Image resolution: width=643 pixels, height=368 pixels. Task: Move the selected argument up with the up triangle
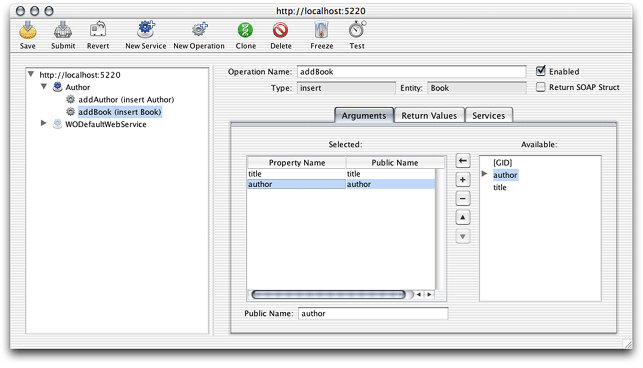(x=463, y=217)
